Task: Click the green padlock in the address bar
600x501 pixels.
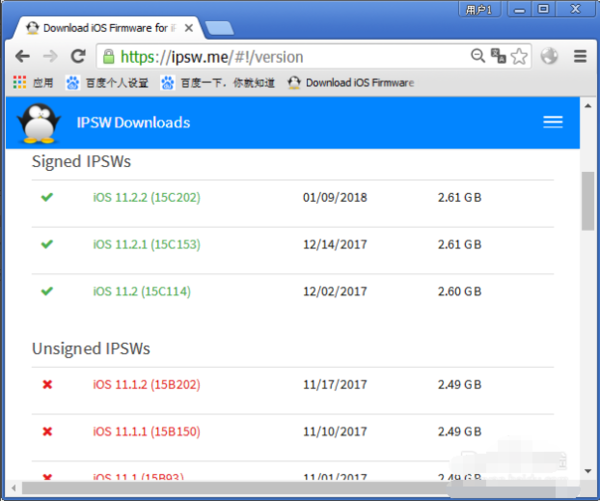Action: tap(109, 57)
